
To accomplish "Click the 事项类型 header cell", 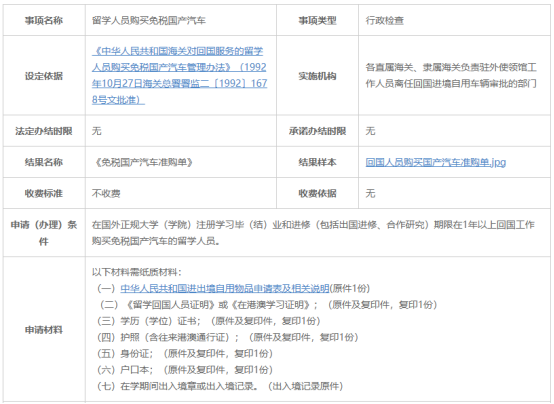I will coord(317,21).
